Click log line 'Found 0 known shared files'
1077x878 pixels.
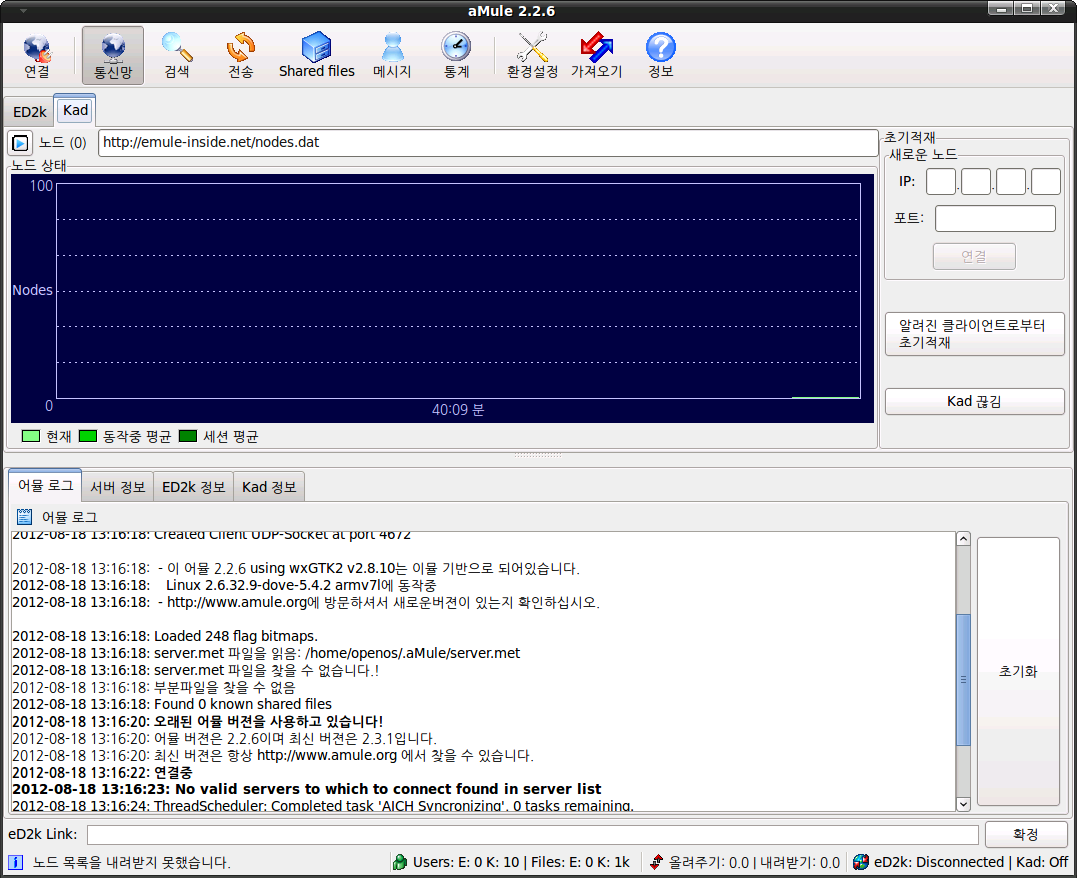tap(172, 704)
